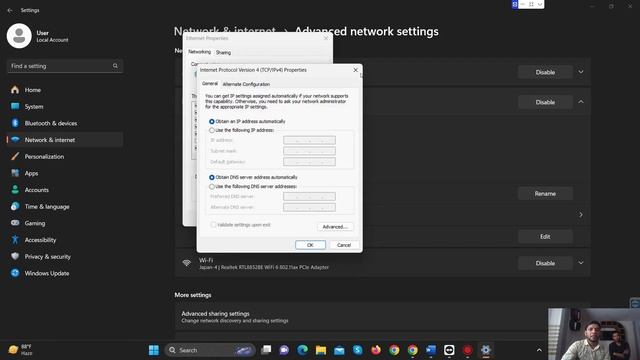Image resolution: width=640 pixels, height=360 pixels.
Task: Open Task View from taskbar
Action: click(266, 350)
